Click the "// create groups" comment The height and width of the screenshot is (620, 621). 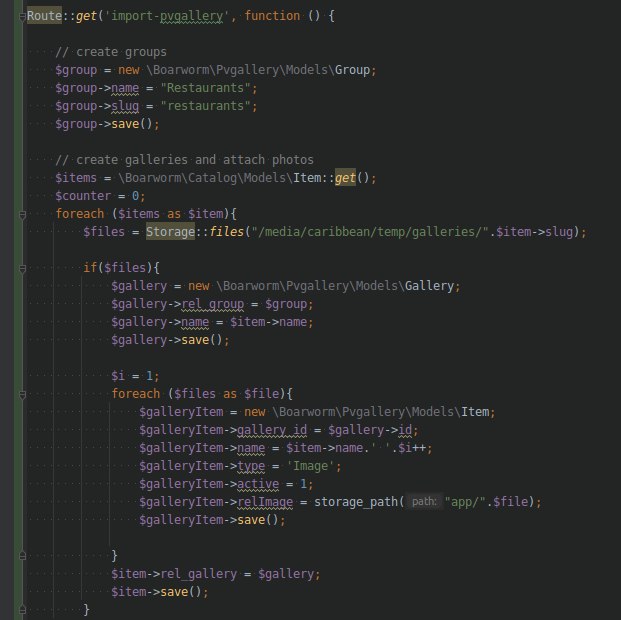pyautogui.click(x=111, y=52)
